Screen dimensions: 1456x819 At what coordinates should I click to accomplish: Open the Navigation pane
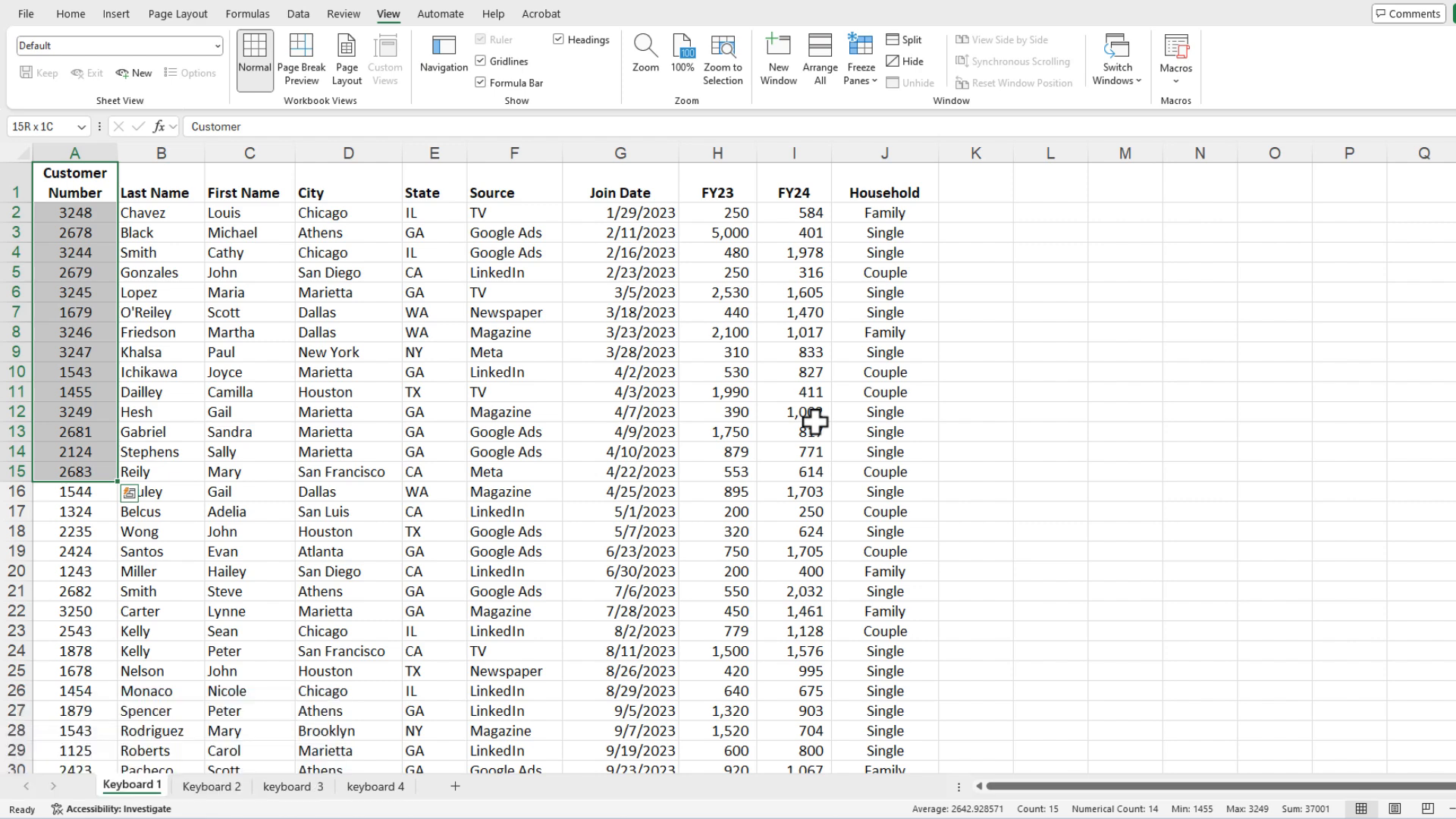coord(444,53)
